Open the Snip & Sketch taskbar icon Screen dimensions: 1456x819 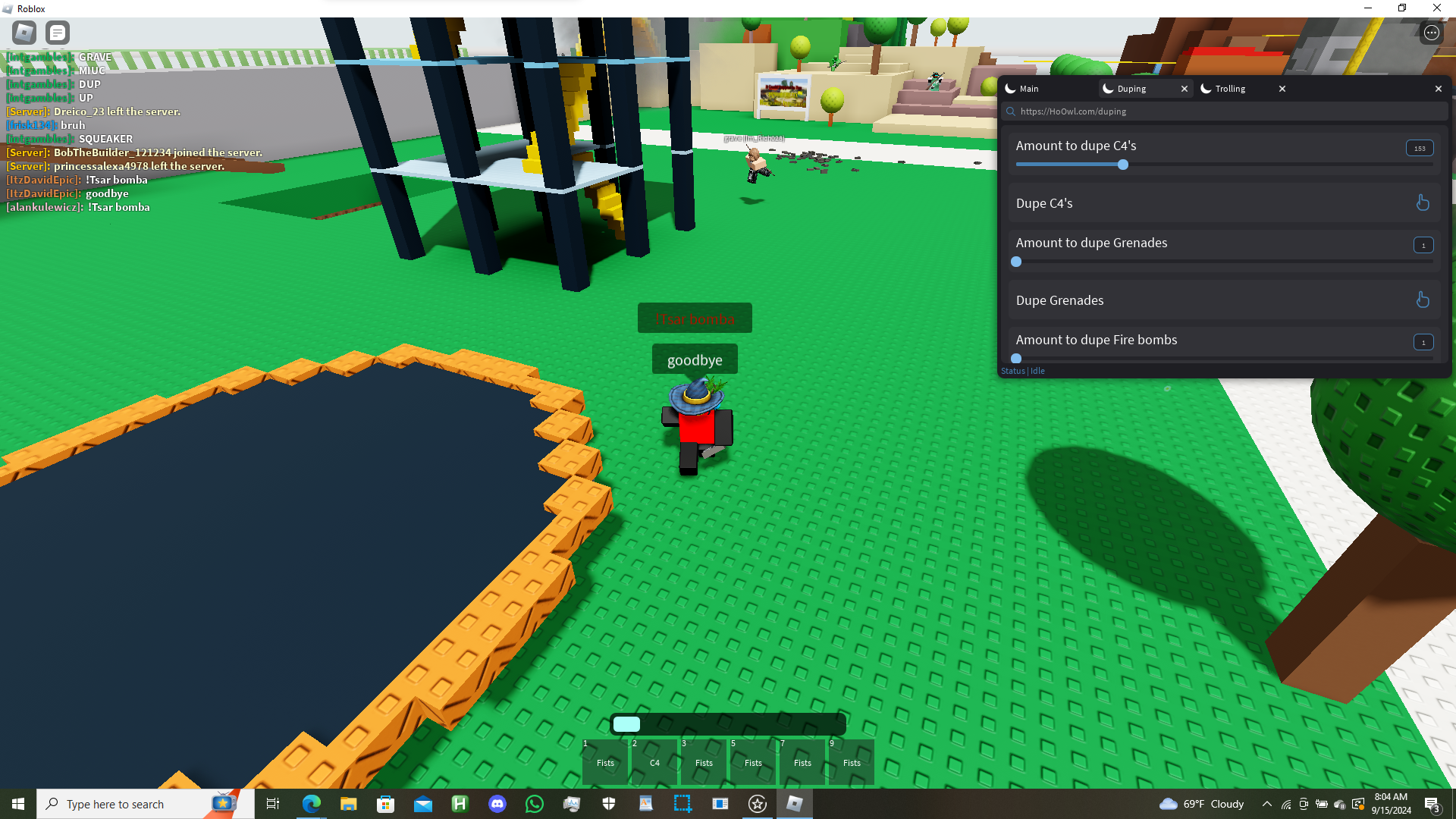[x=682, y=804]
